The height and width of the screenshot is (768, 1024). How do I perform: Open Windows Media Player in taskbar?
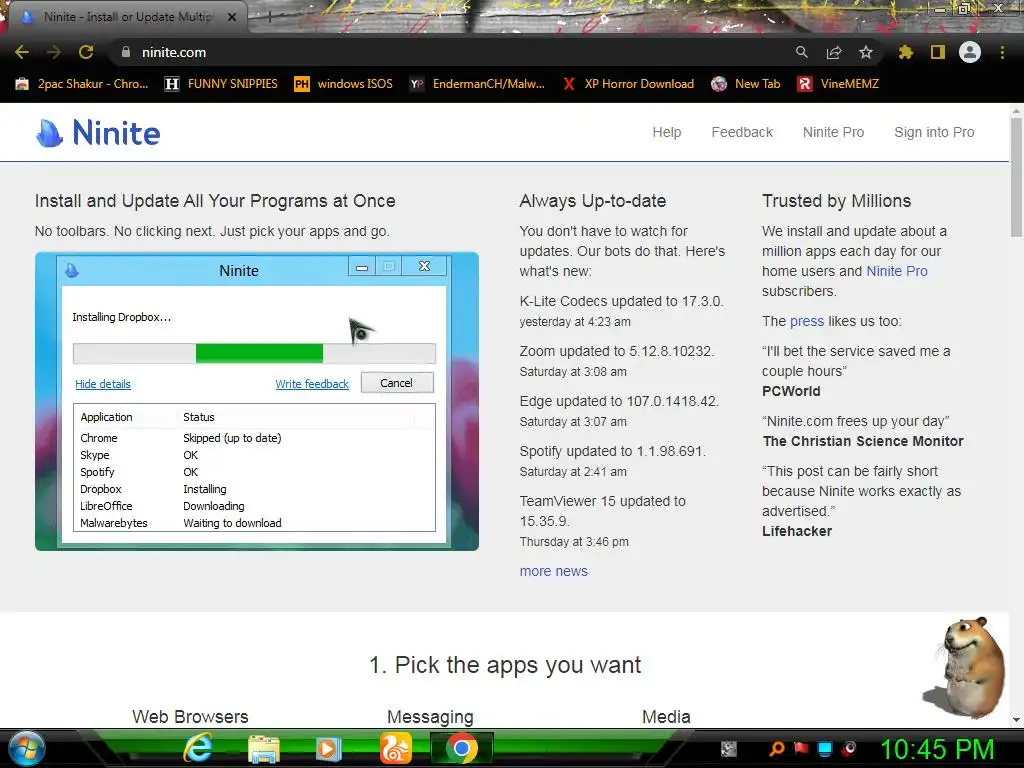tap(328, 748)
